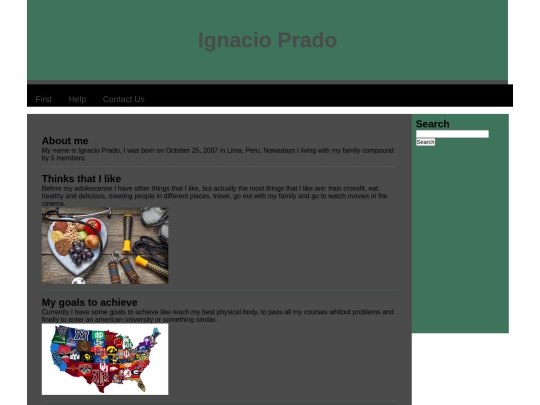Click paragraph starting 'Currently I have some goals'
The image size is (540, 405).
tap(218, 316)
